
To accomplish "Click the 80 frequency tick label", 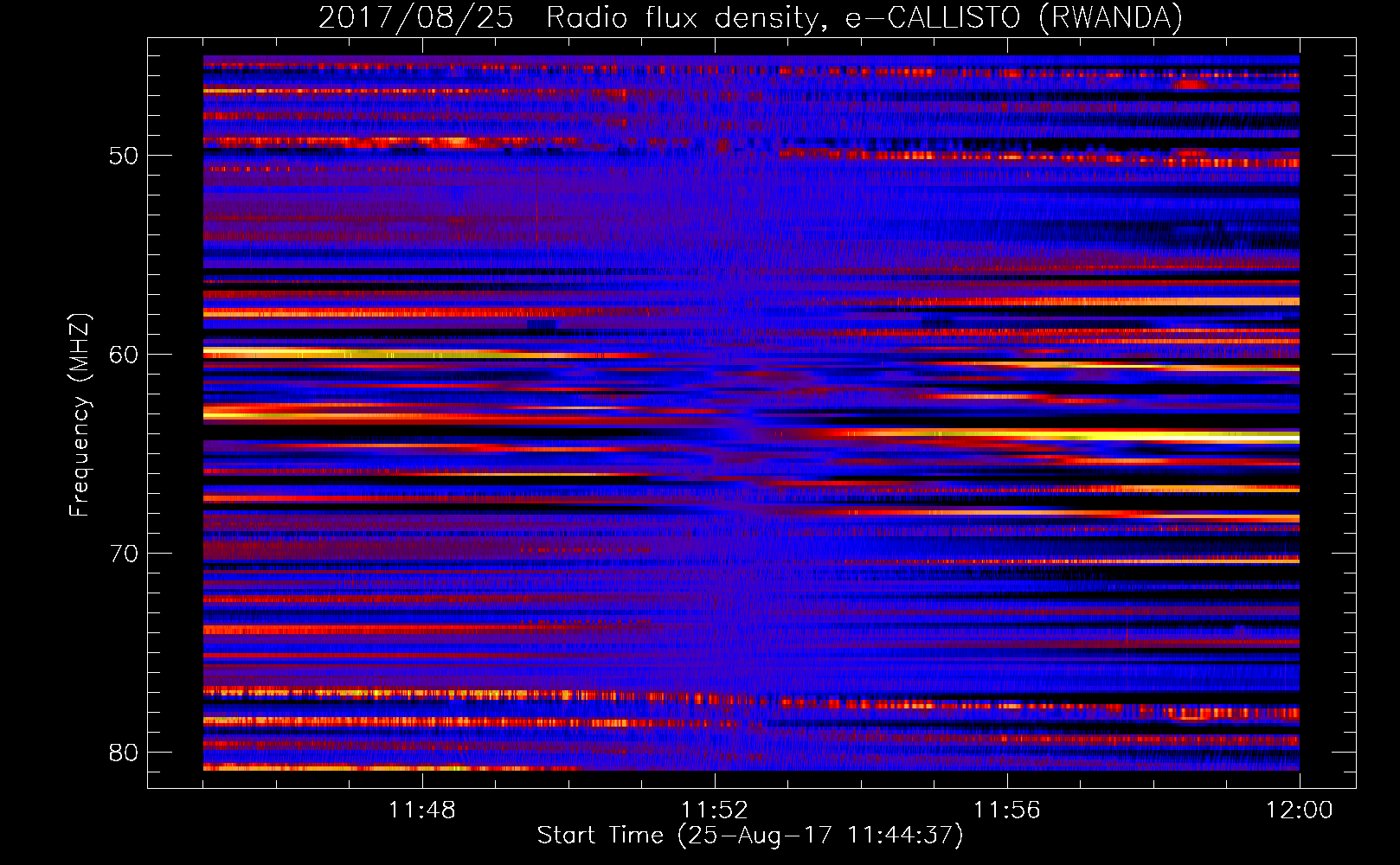I will tap(124, 753).
